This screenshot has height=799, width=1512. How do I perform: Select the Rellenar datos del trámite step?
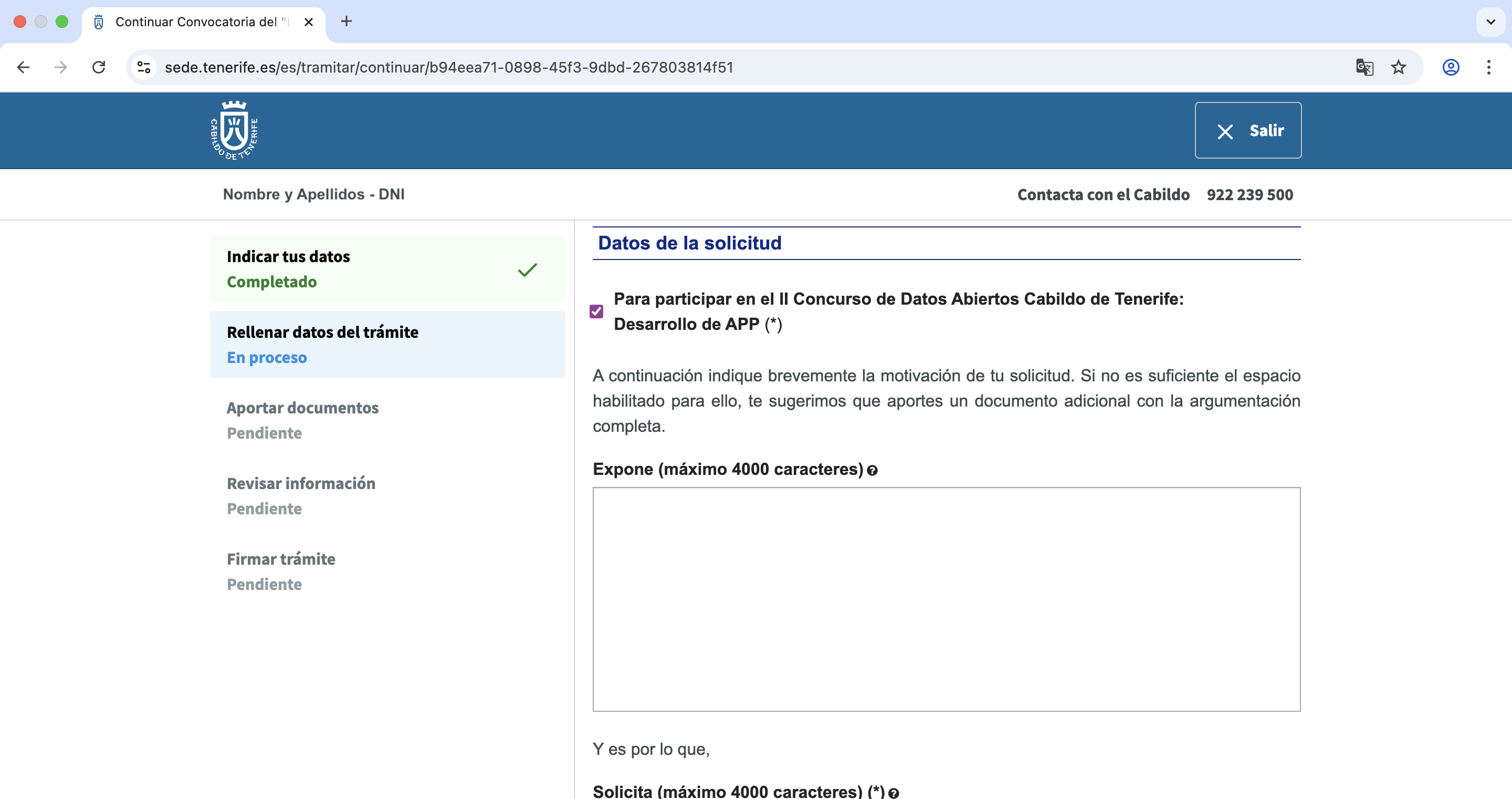(387, 344)
